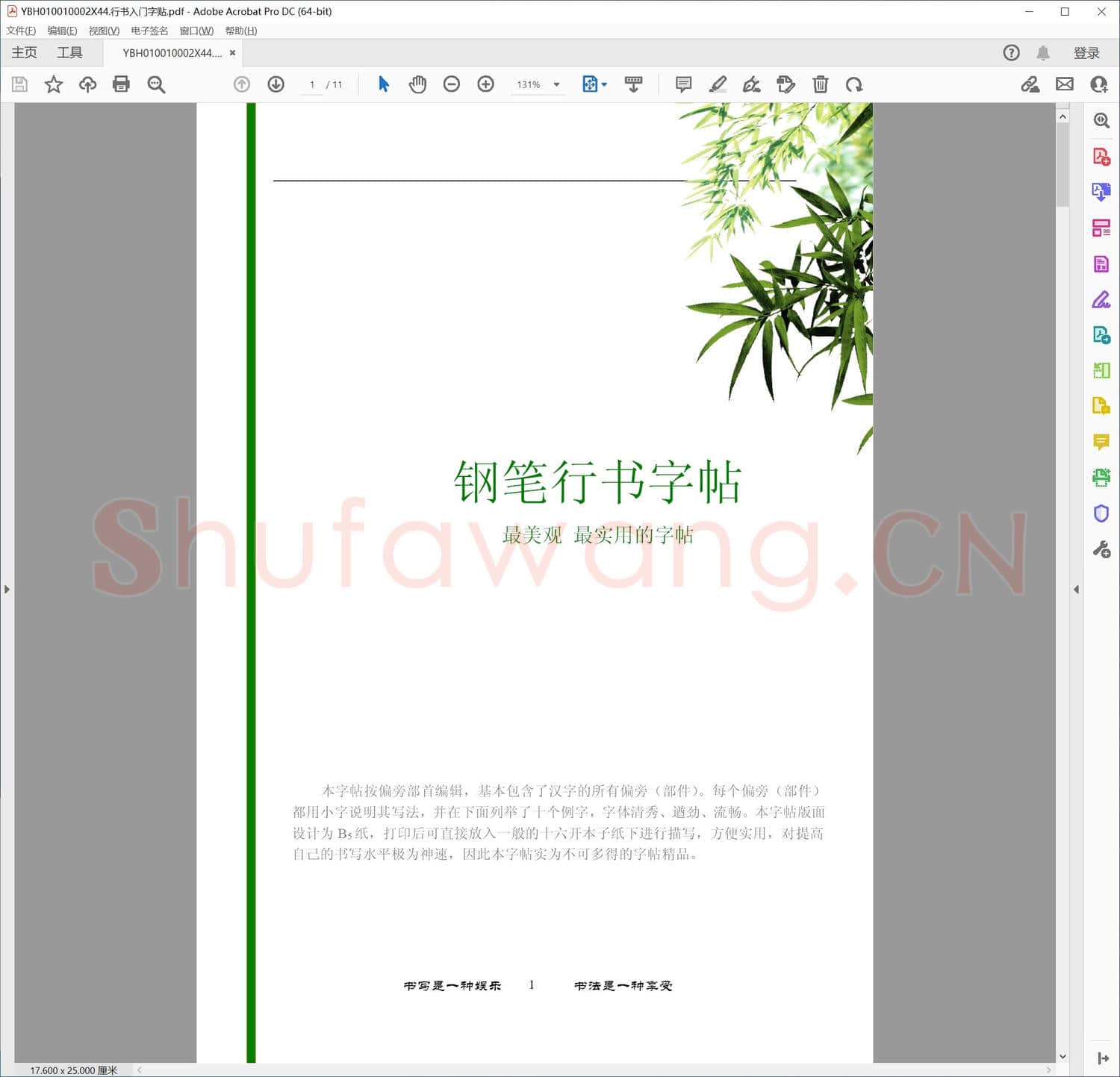The width and height of the screenshot is (1120, 1077).
Task: Save the file with the floppy disk icon
Action: pos(19,84)
